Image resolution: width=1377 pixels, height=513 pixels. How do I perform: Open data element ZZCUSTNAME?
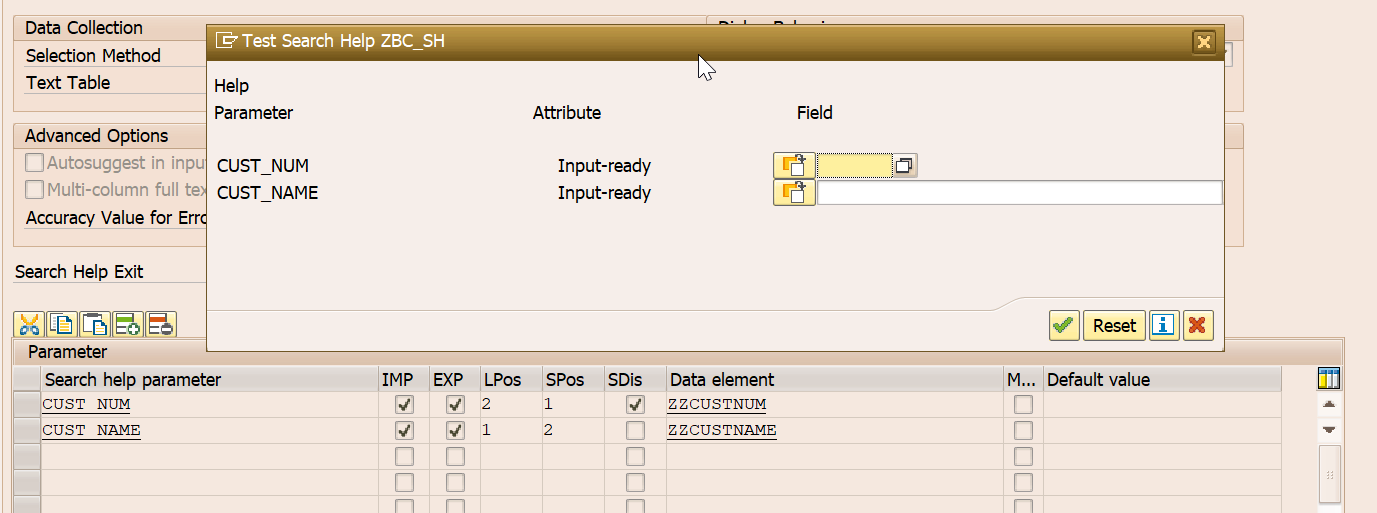pyautogui.click(x=723, y=431)
